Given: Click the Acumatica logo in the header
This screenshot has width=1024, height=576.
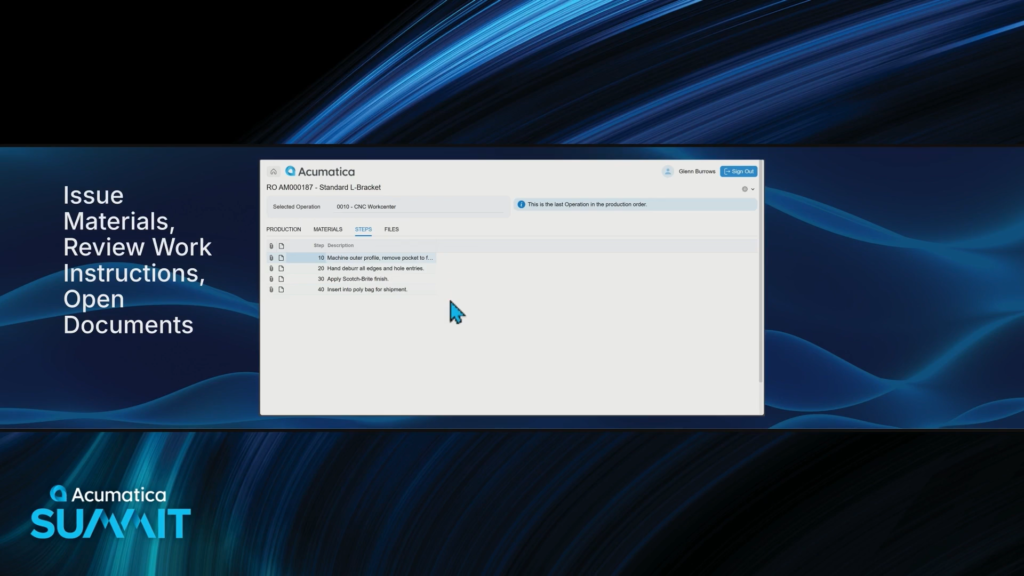Looking at the screenshot, I should [320, 171].
